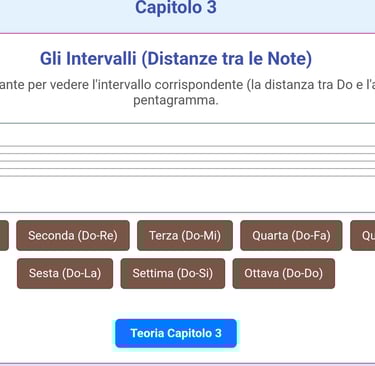
Task: Click the empty area below the staff lines
Action: pos(187,194)
